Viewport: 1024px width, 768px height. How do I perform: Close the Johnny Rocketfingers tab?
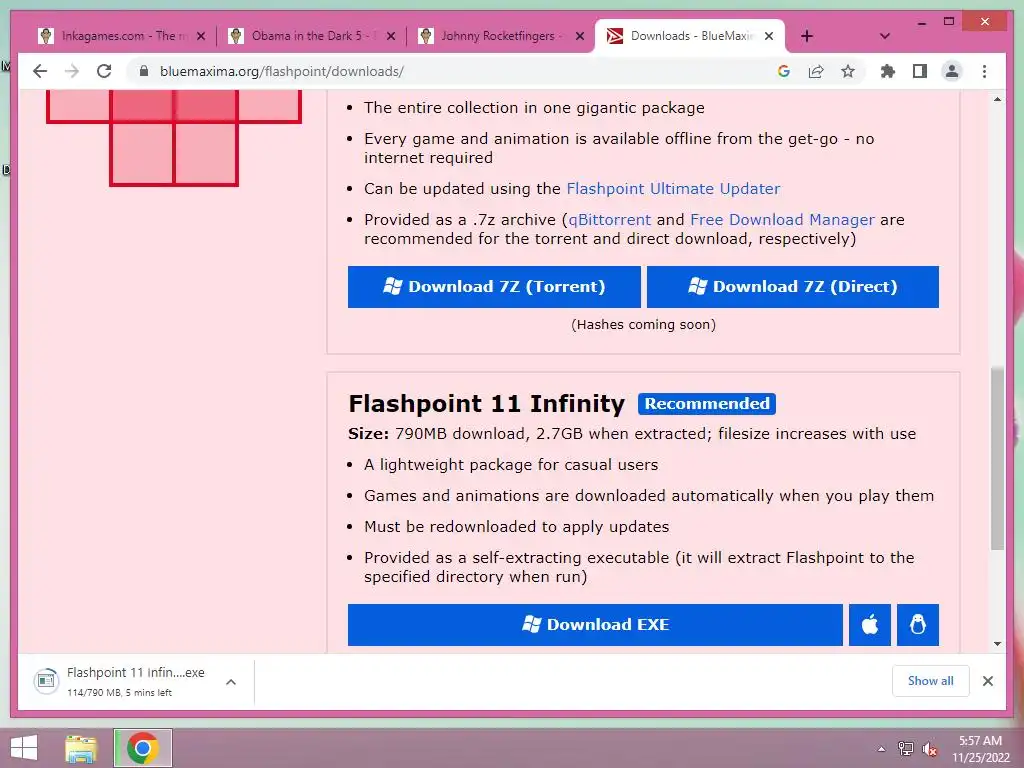[x=580, y=37]
